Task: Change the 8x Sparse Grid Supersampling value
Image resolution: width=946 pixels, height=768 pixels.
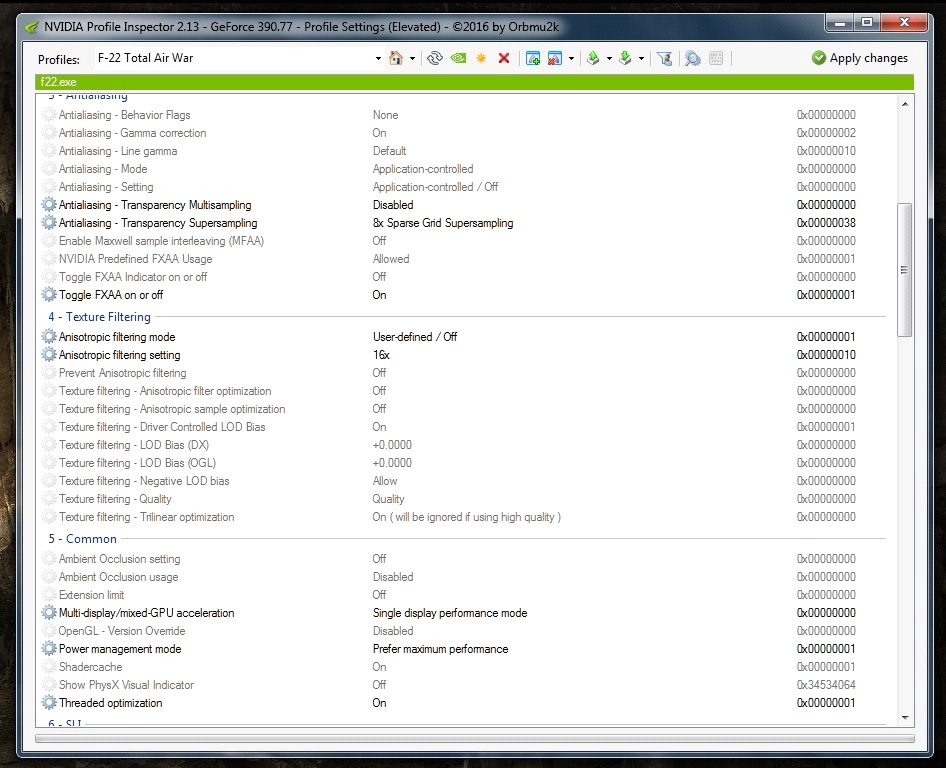Action: 443,223
